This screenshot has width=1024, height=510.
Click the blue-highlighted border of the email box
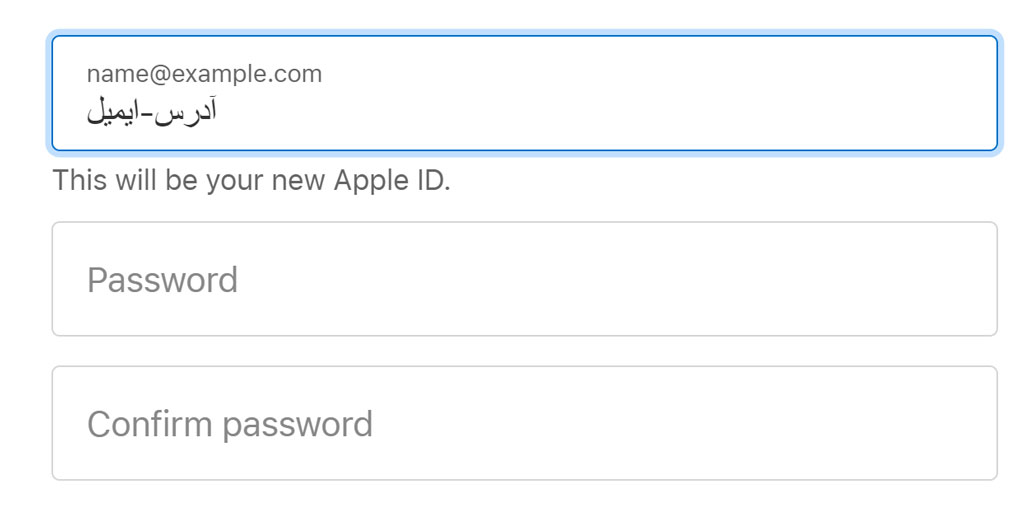click(524, 36)
